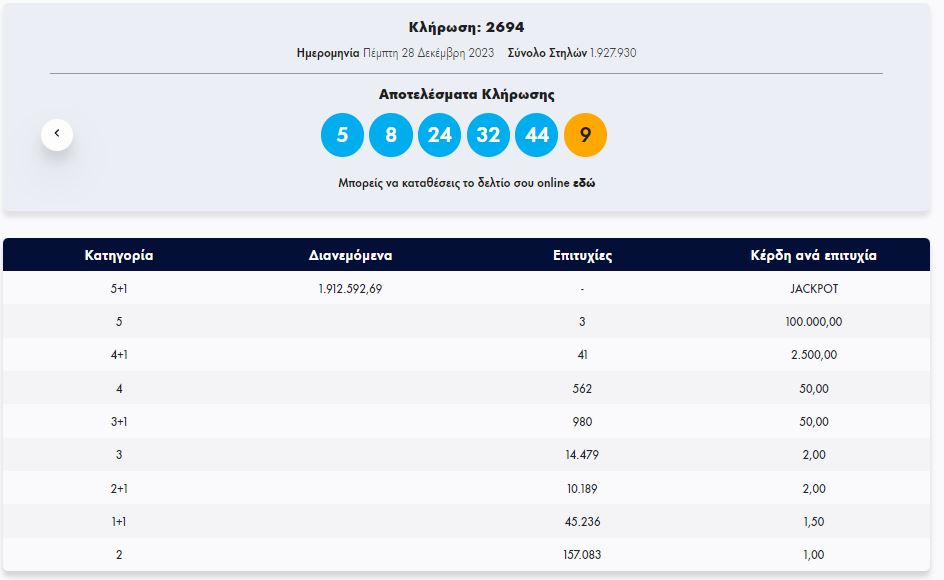This screenshot has height=580, width=944.
Task: Select the 5+1 category row label
Action: click(118, 288)
